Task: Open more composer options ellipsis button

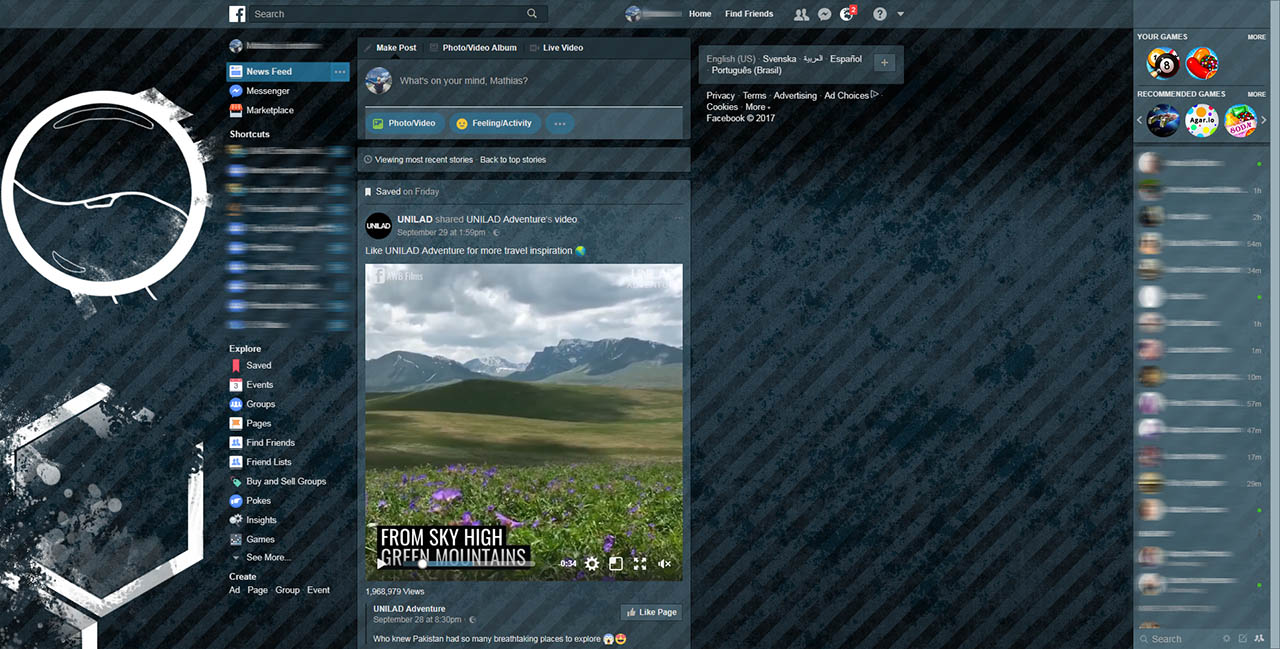Action: (x=559, y=123)
